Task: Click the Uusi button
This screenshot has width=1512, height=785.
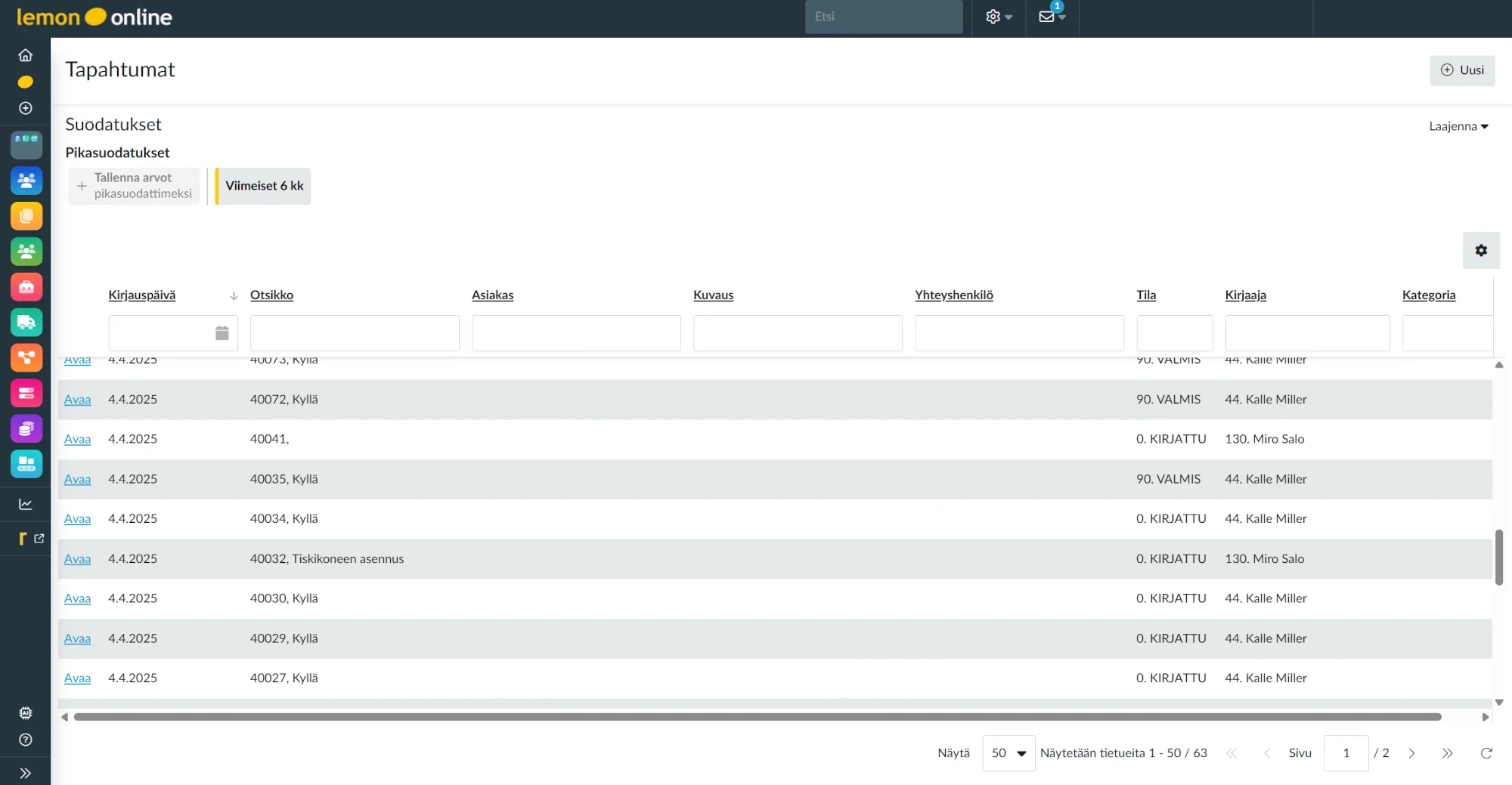Action: [1462, 70]
